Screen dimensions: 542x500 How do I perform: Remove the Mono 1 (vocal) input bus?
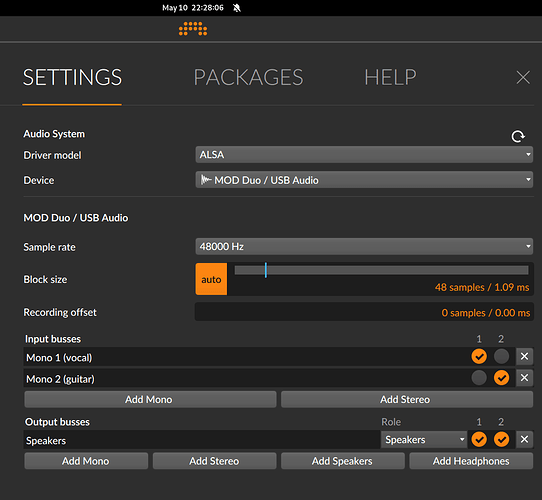(524, 357)
